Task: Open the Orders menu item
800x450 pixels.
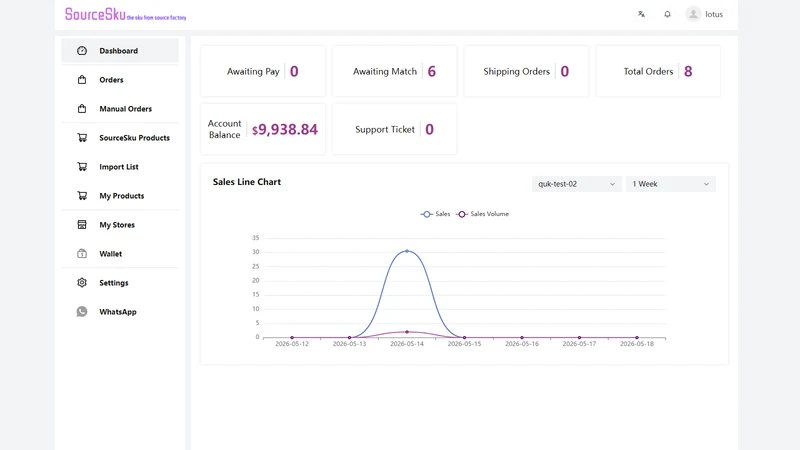Action: 120,80
